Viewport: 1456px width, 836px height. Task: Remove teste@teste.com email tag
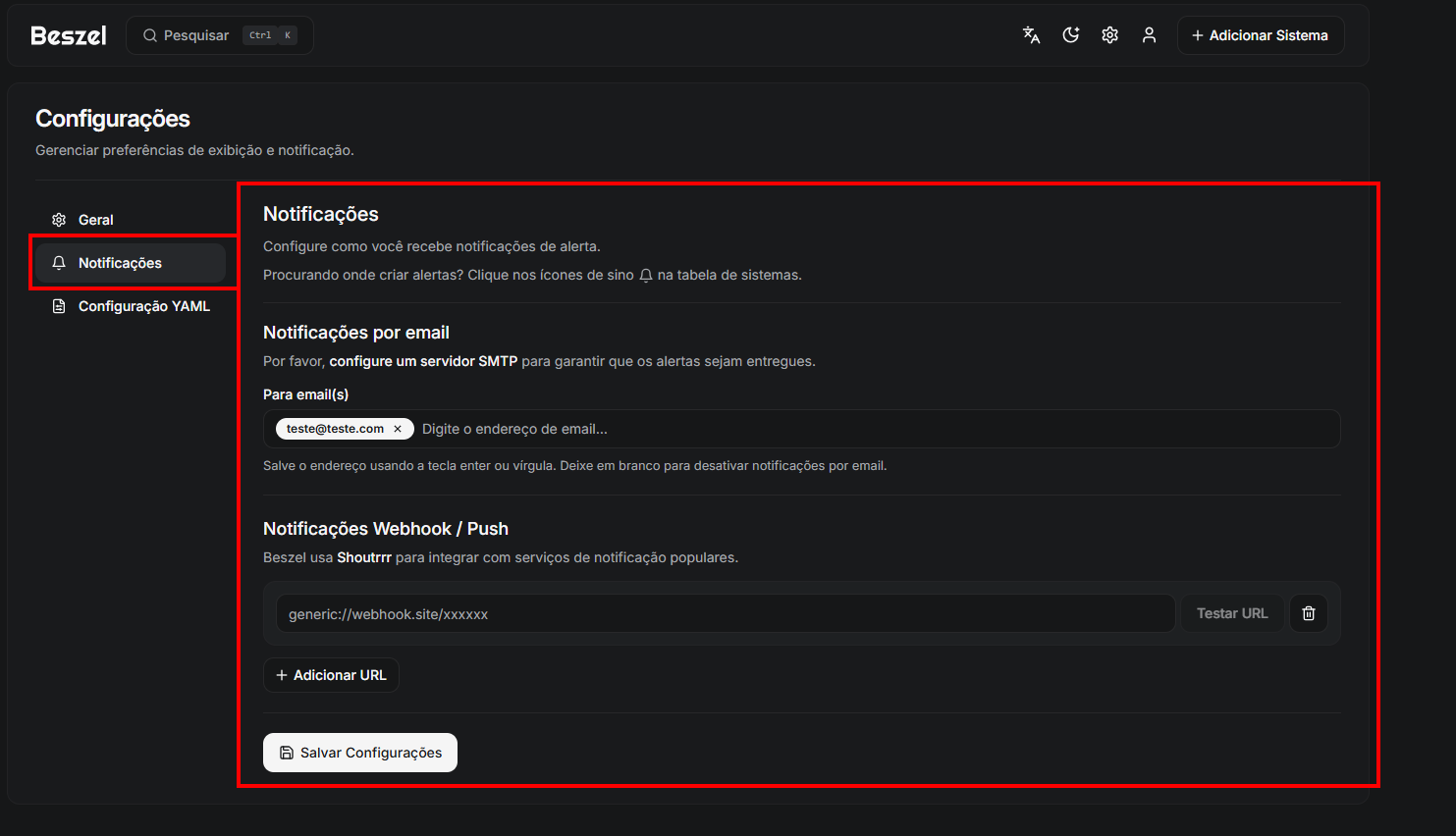tap(398, 429)
